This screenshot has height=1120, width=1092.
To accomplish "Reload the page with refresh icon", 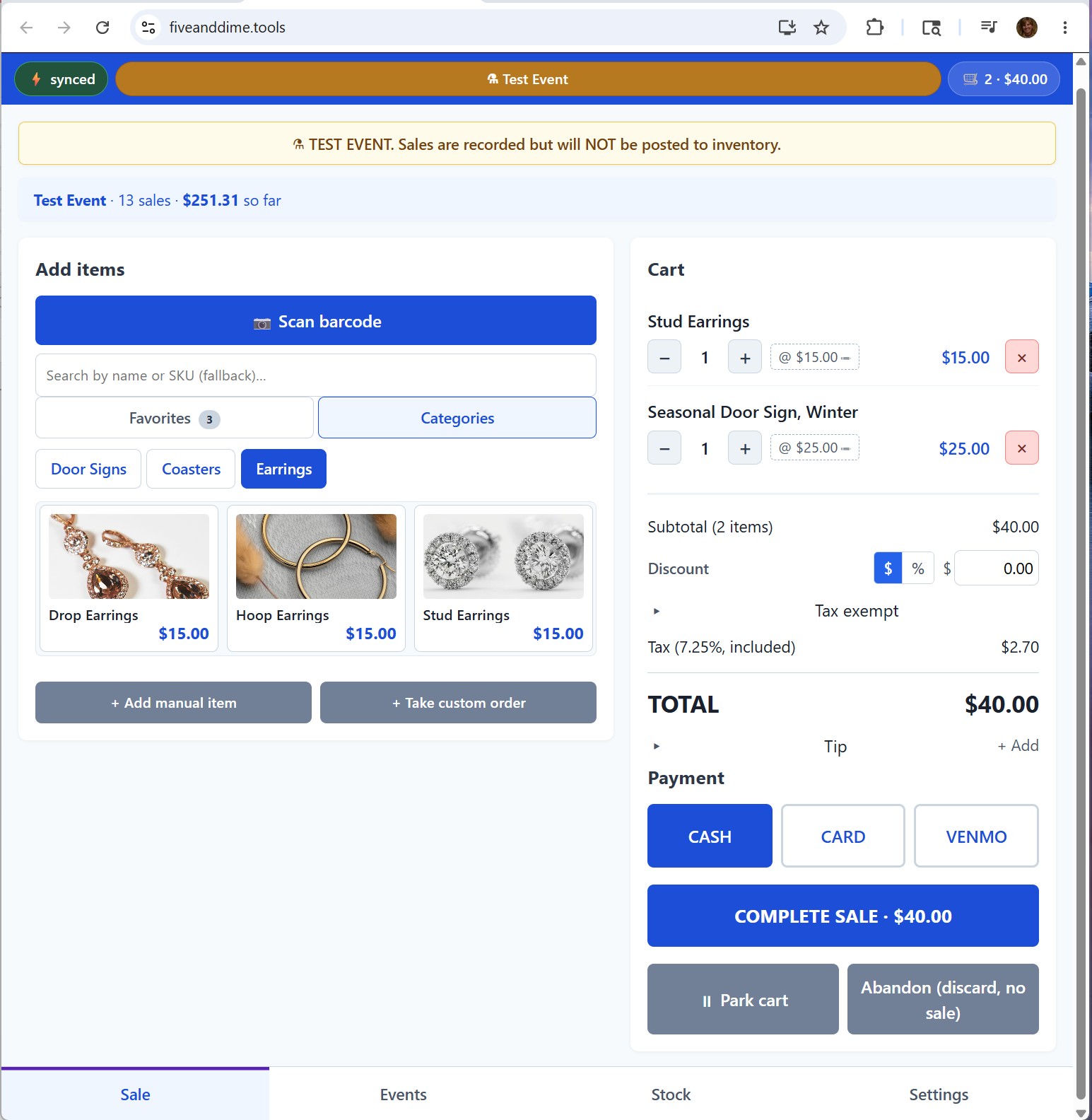I will (102, 28).
